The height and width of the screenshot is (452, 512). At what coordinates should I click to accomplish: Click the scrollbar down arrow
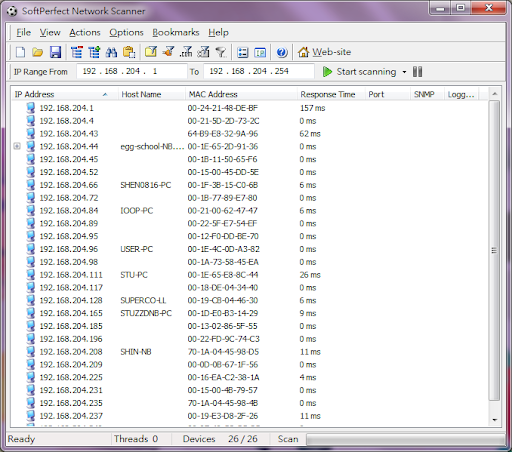(x=494, y=420)
